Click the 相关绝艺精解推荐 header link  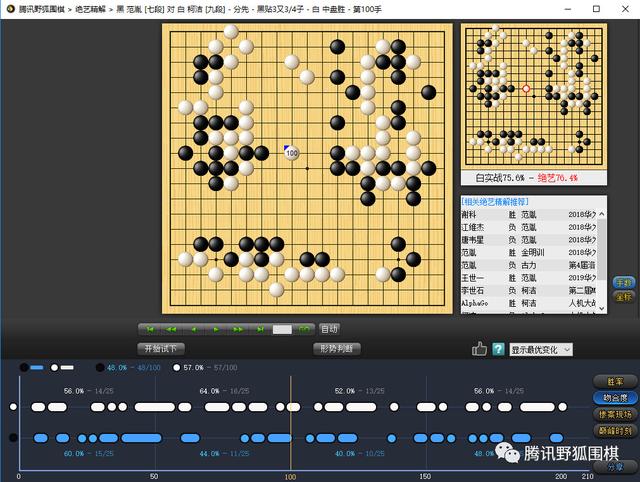click(x=495, y=202)
